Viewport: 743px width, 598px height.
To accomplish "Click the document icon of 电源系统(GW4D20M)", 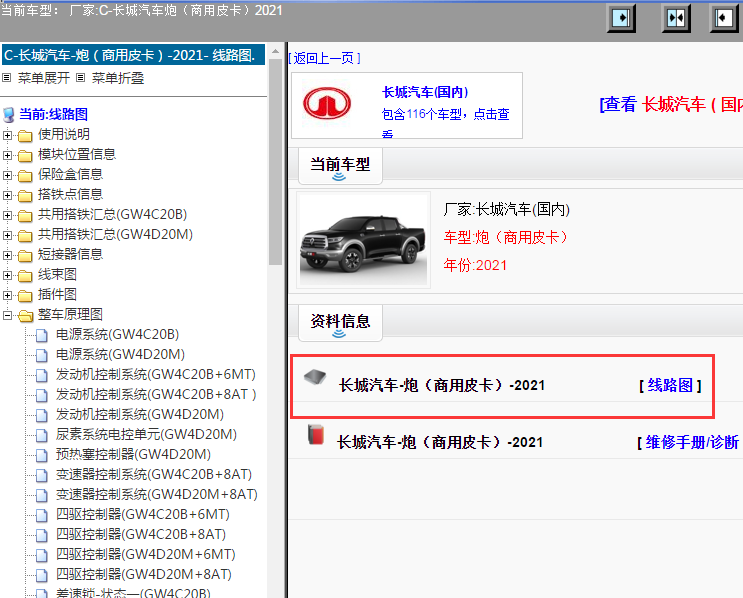I will pos(42,355).
